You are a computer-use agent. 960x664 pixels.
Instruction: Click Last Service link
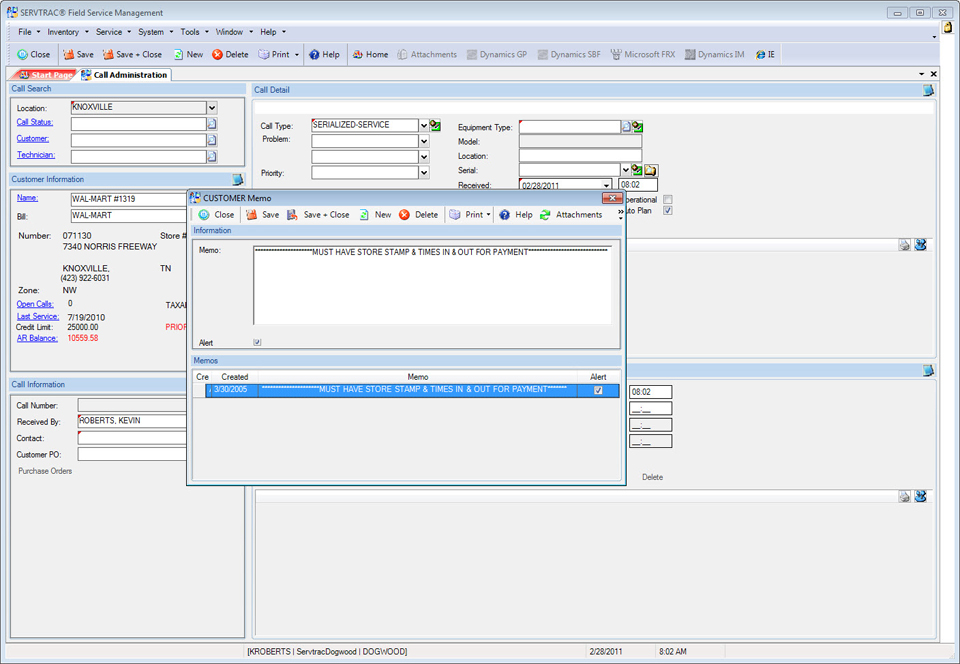click(38, 316)
